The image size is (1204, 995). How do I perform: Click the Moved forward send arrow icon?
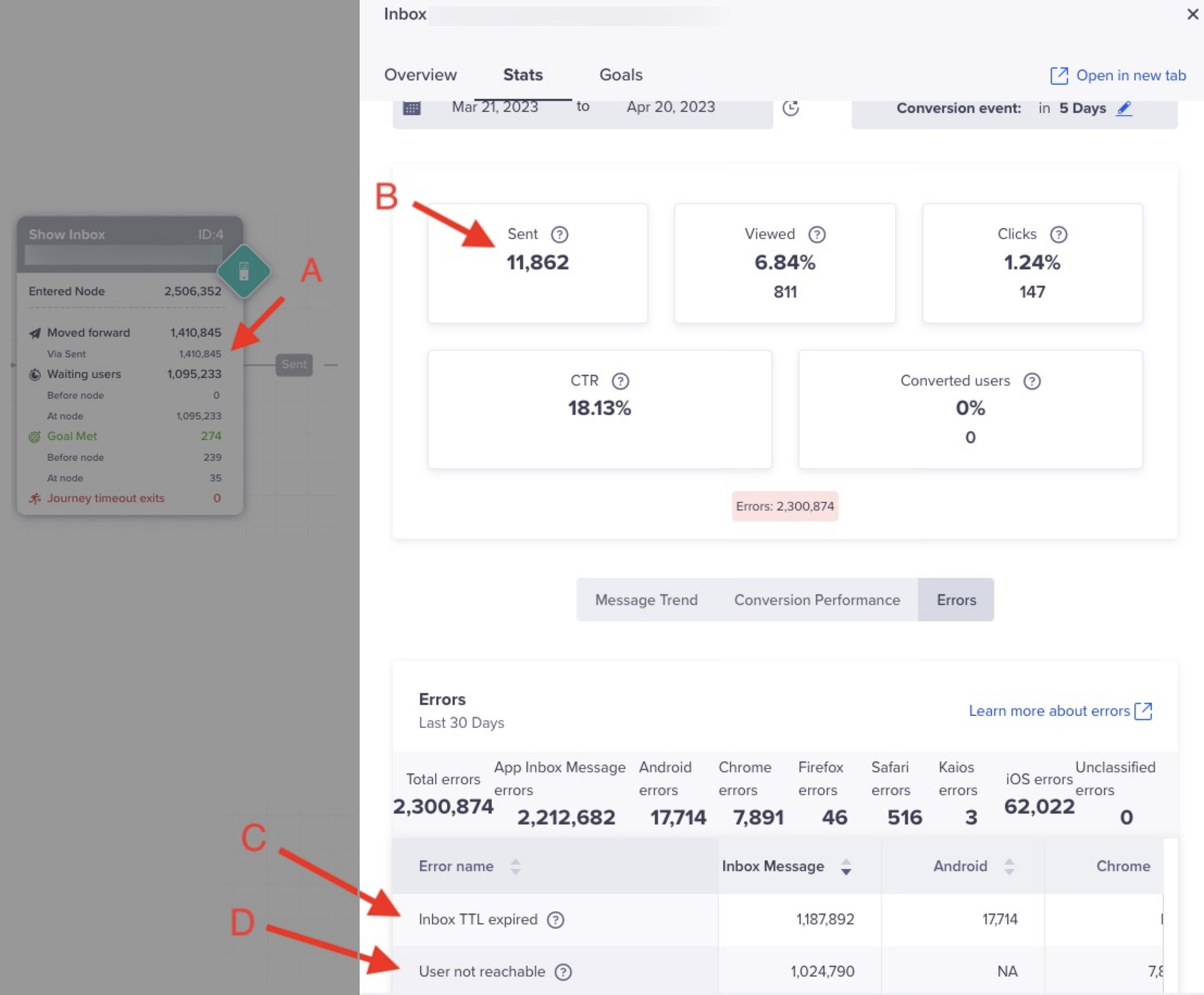[35, 332]
